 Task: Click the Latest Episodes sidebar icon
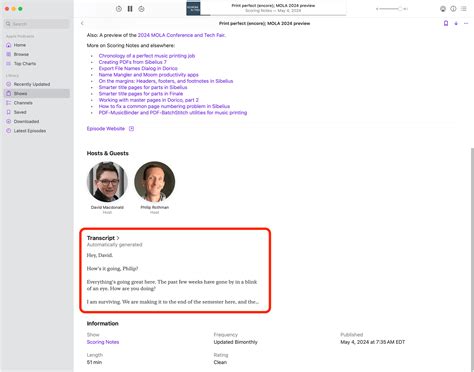[x=9, y=131]
